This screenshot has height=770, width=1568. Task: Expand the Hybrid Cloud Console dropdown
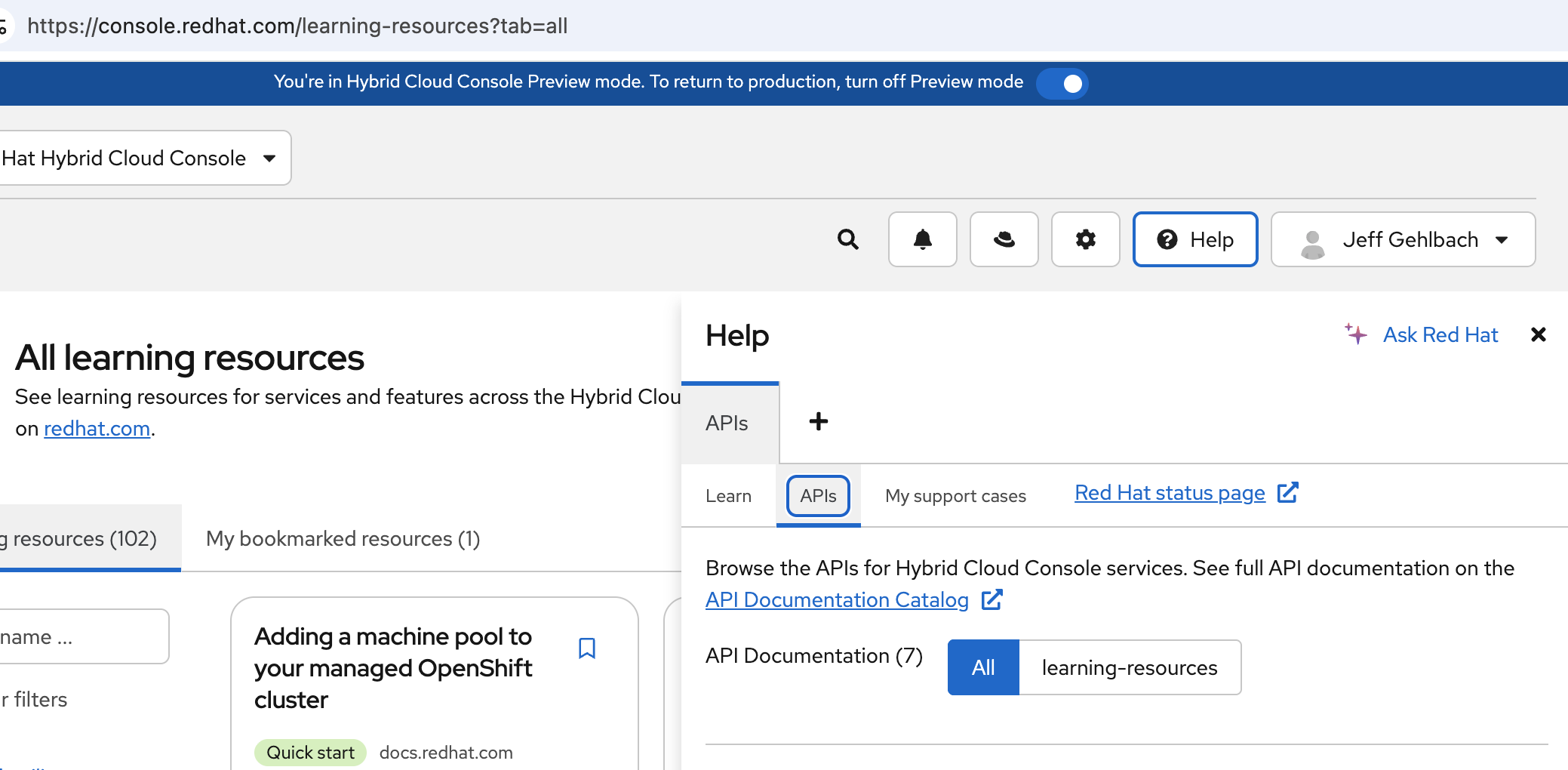(143, 159)
